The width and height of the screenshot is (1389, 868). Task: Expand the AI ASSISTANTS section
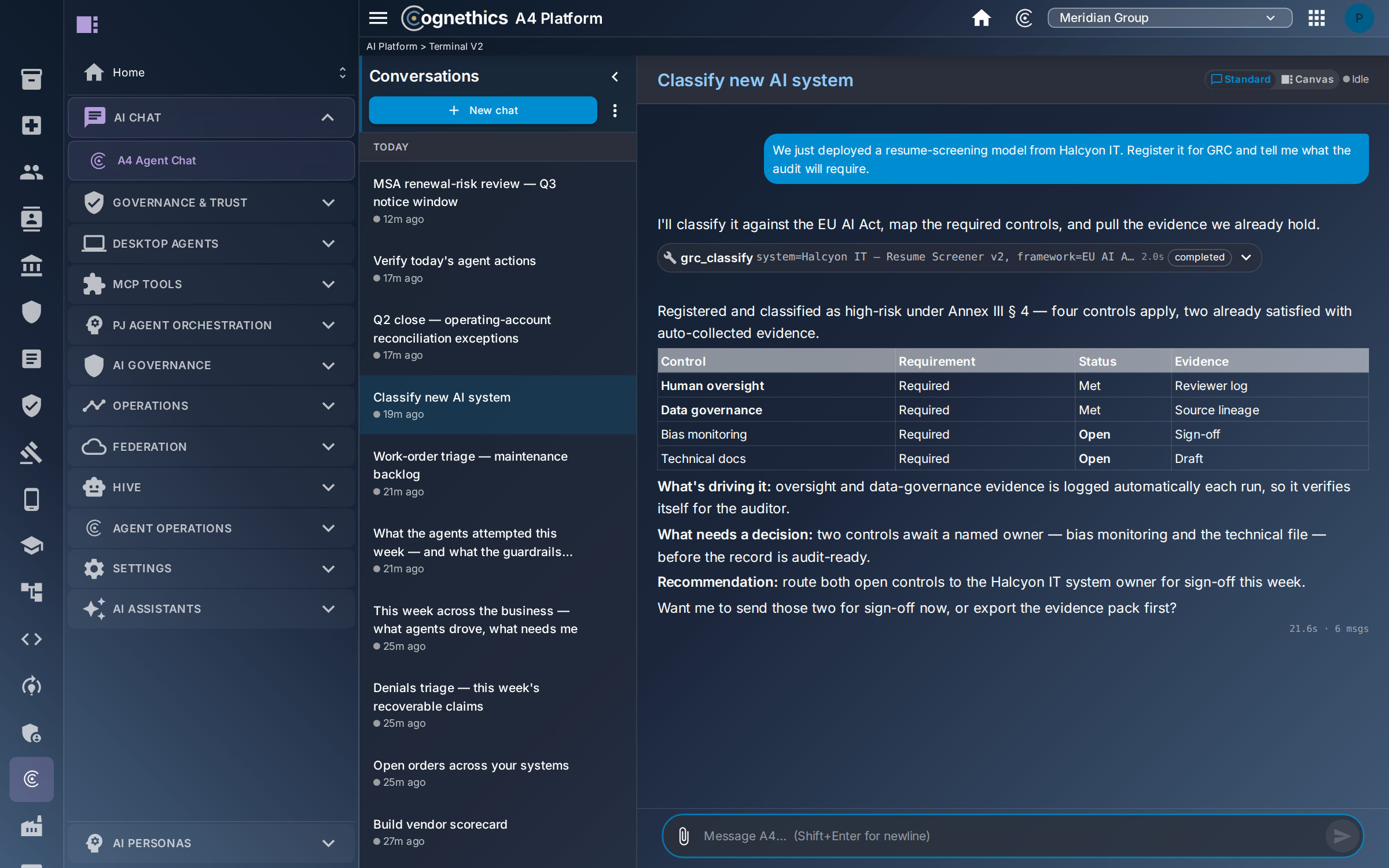click(x=211, y=609)
